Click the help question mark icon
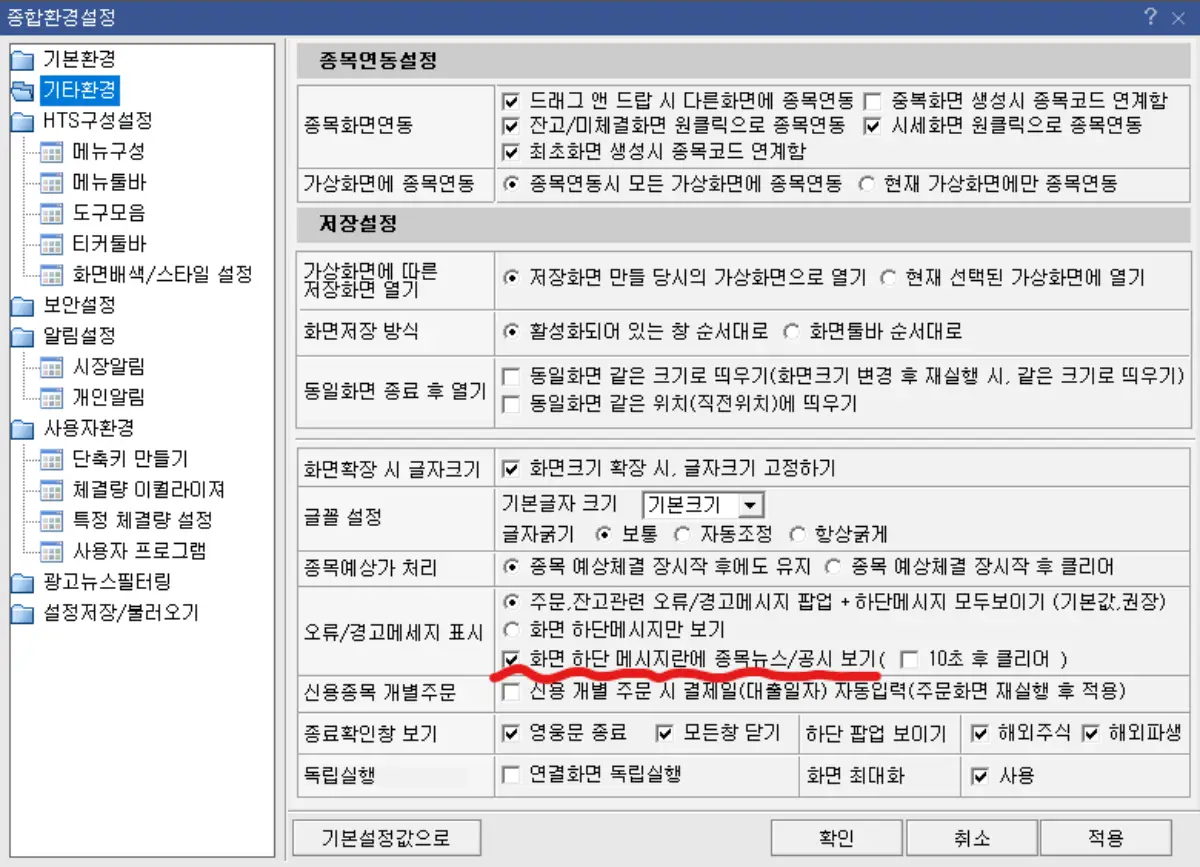The height and width of the screenshot is (867, 1200). [x=1152, y=16]
